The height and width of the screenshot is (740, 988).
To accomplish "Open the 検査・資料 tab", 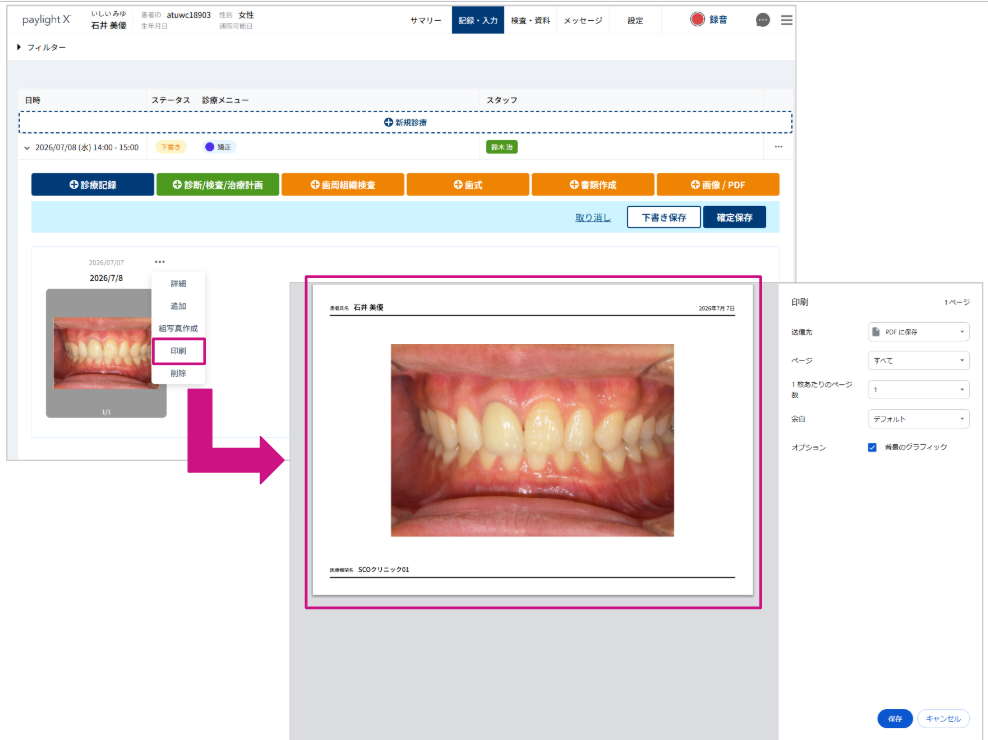I will click(531, 20).
